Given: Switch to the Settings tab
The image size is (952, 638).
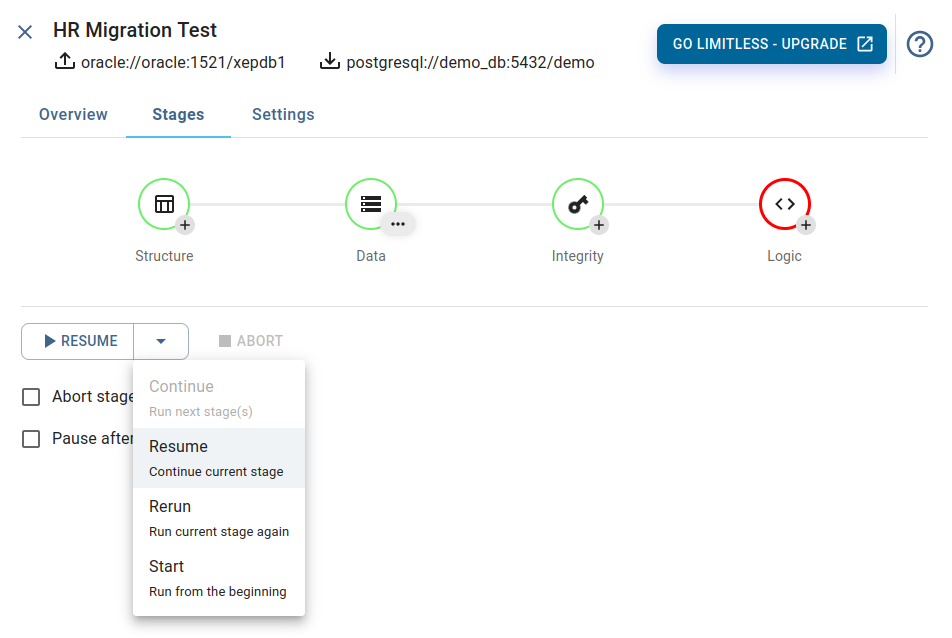Looking at the screenshot, I should tap(283, 115).
